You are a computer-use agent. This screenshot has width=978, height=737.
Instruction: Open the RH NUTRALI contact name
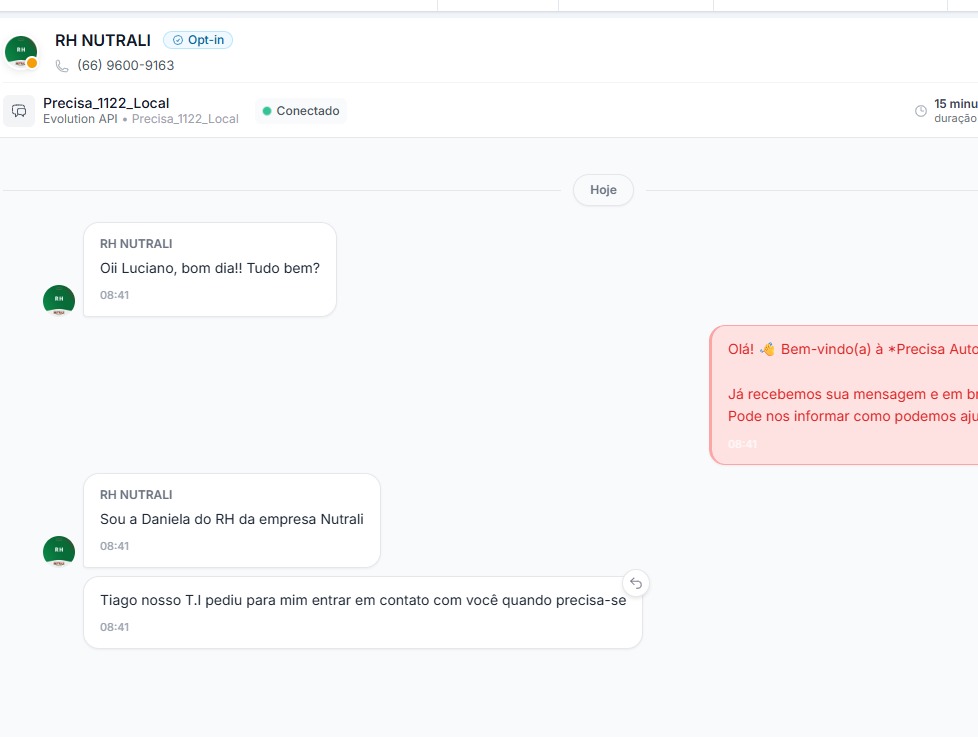pyautogui.click(x=103, y=40)
